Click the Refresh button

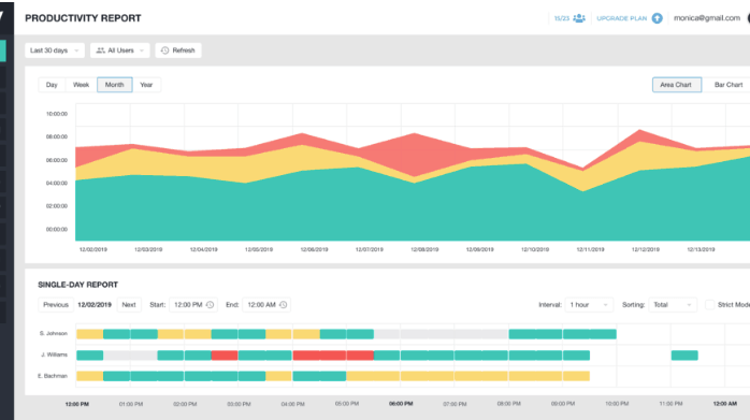coord(178,50)
